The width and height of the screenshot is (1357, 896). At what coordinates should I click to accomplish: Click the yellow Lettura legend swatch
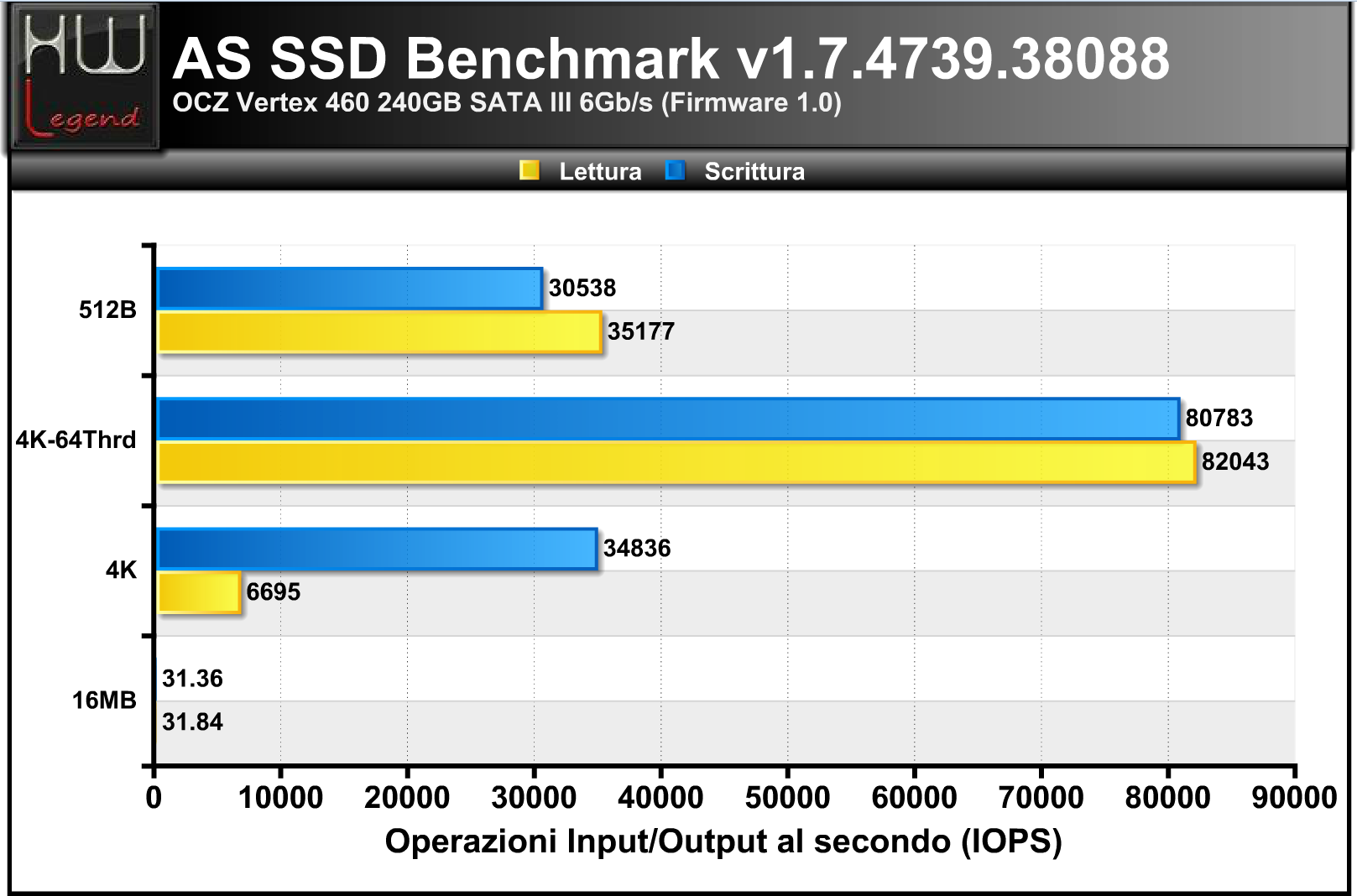point(530,170)
